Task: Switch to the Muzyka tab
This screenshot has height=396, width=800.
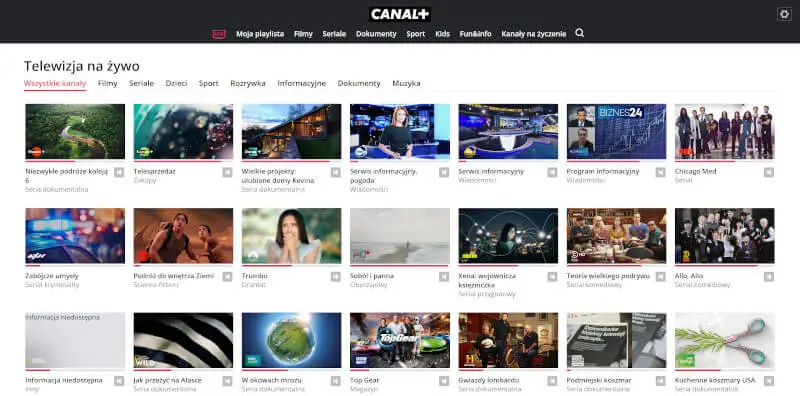Action: click(x=406, y=83)
